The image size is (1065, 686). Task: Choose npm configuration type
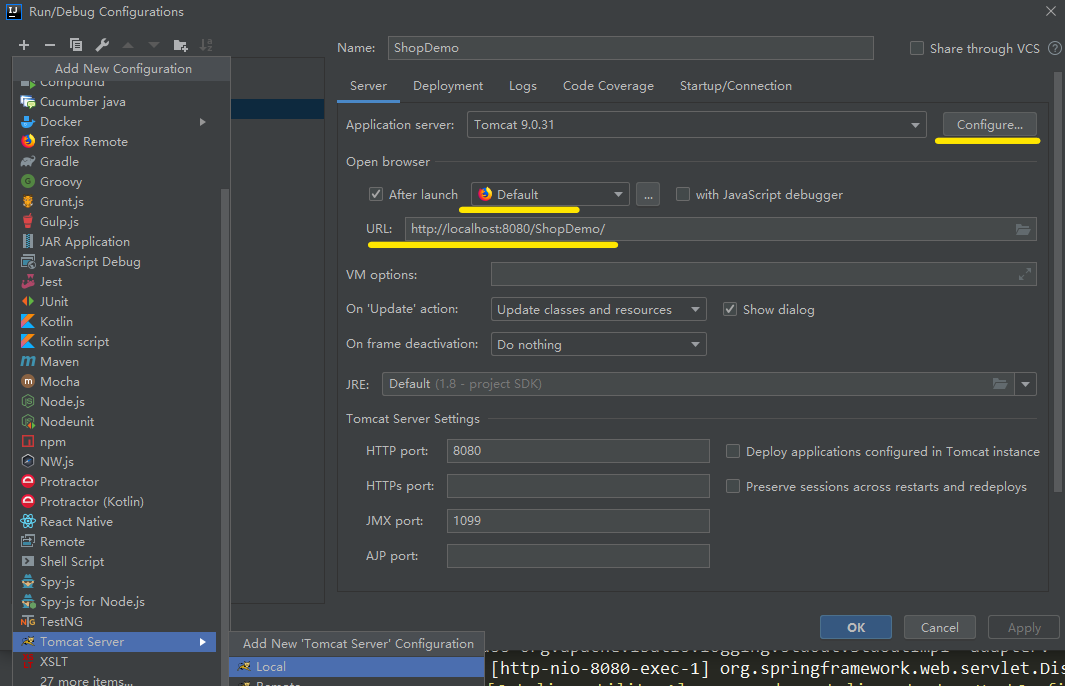click(115, 441)
